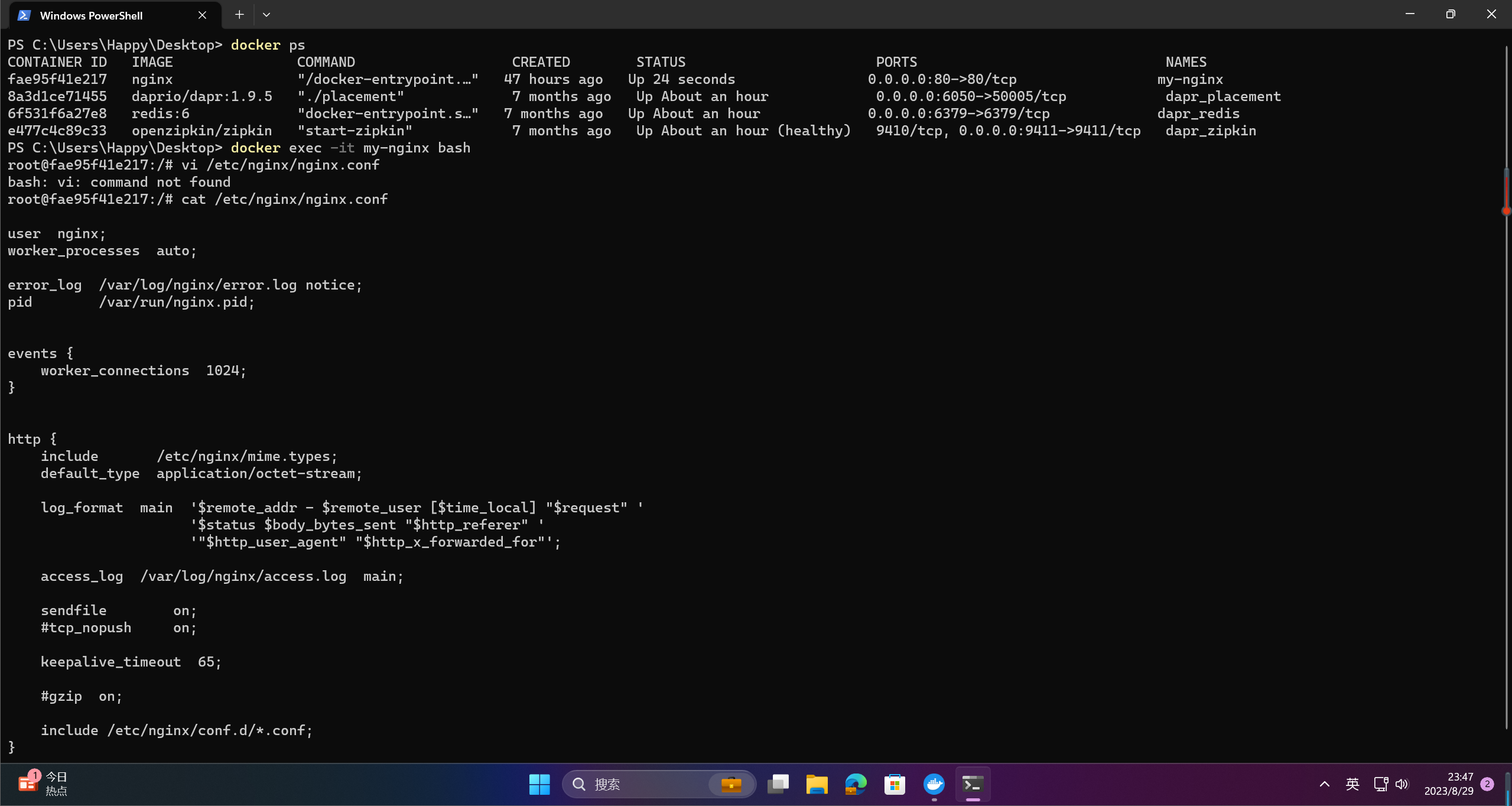Open the network status icon
Screen dimensions: 1512x806
click(x=1381, y=784)
